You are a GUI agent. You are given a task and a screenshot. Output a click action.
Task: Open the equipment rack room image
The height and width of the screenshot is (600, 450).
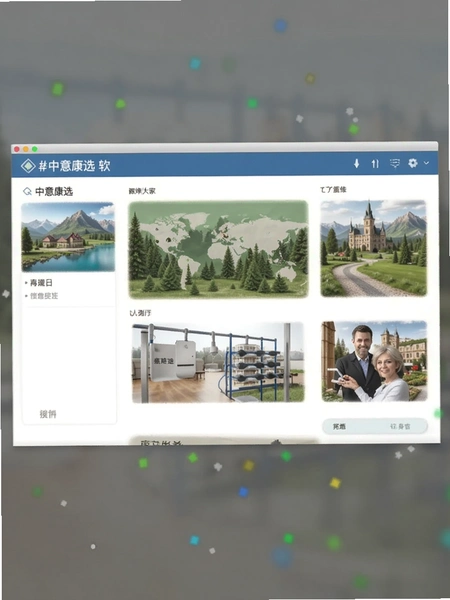[x=218, y=362]
